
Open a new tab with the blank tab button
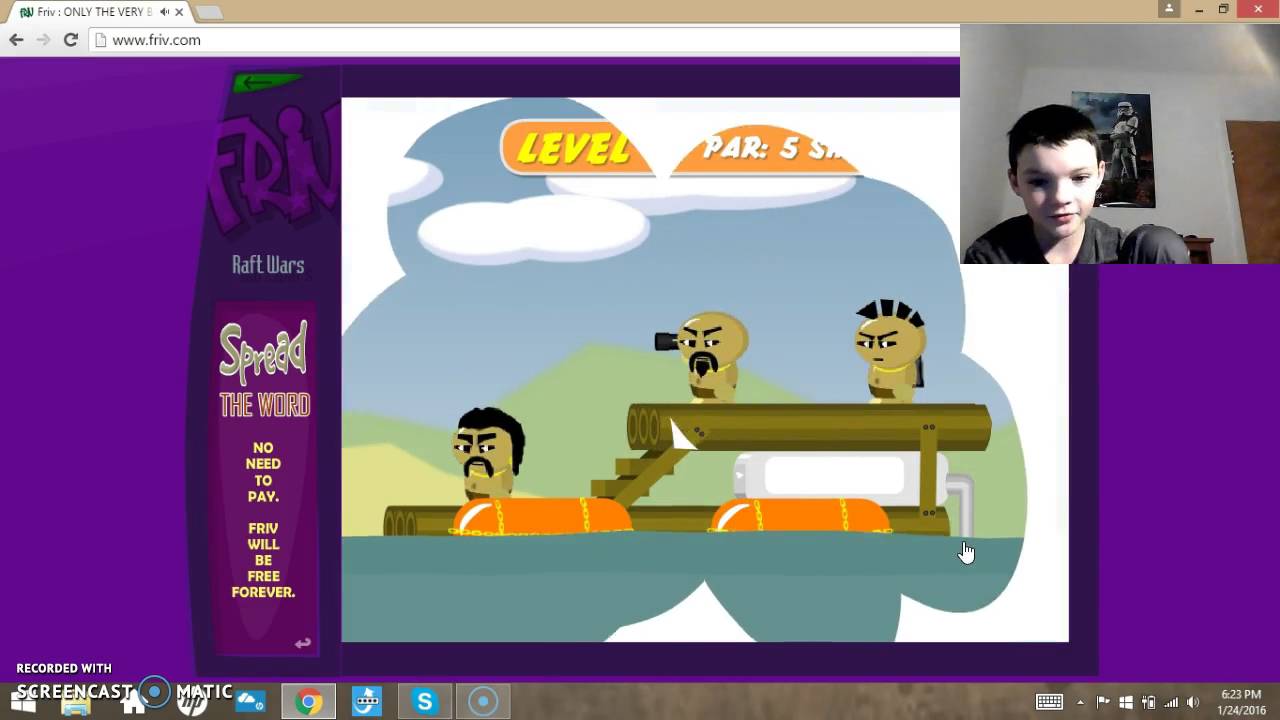pos(208,12)
